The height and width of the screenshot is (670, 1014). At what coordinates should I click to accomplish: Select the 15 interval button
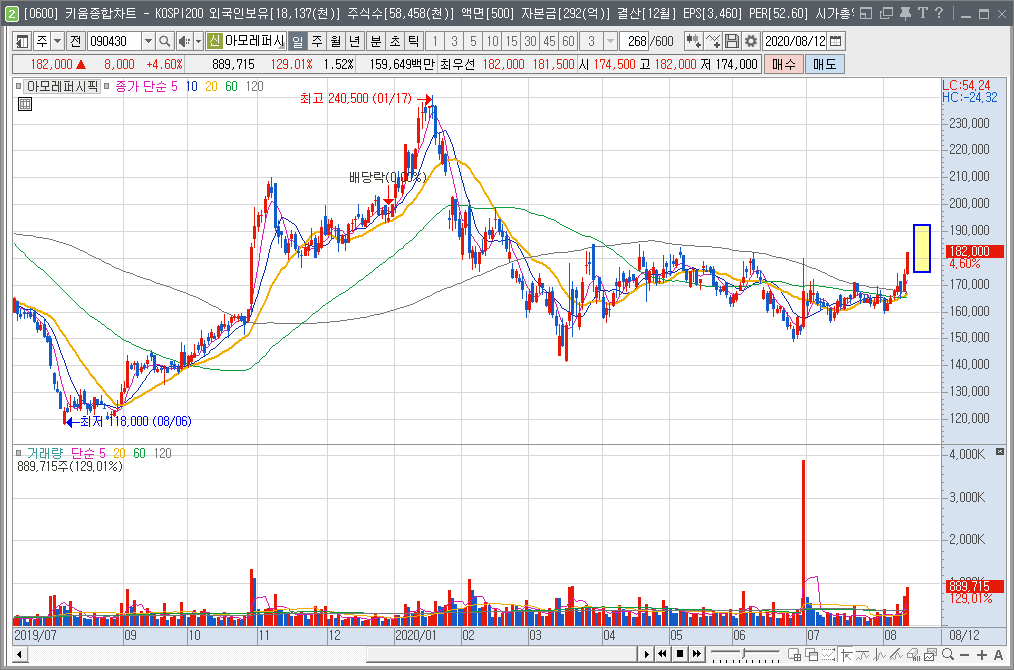[x=512, y=41]
